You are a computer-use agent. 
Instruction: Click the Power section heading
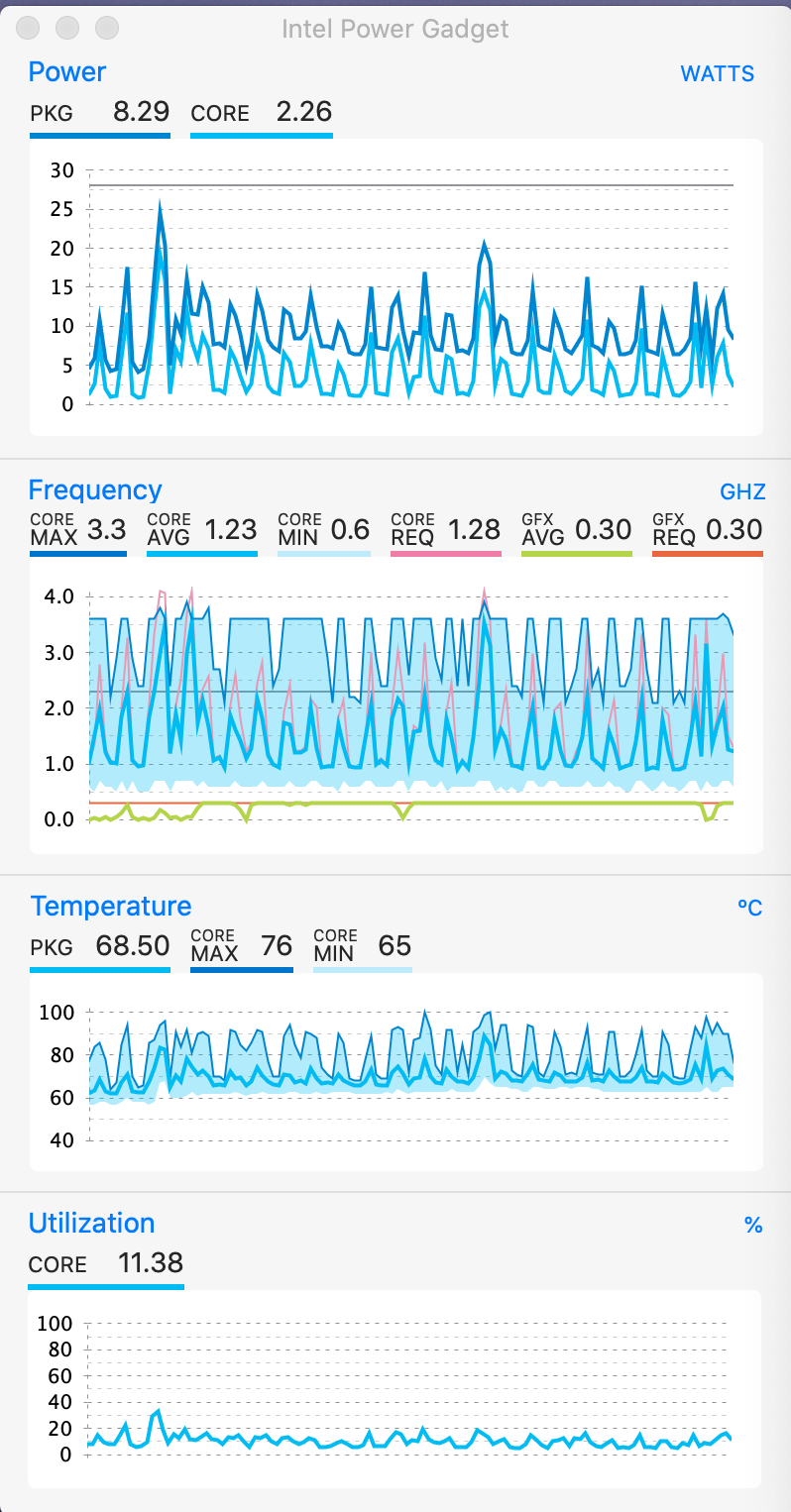[67, 71]
